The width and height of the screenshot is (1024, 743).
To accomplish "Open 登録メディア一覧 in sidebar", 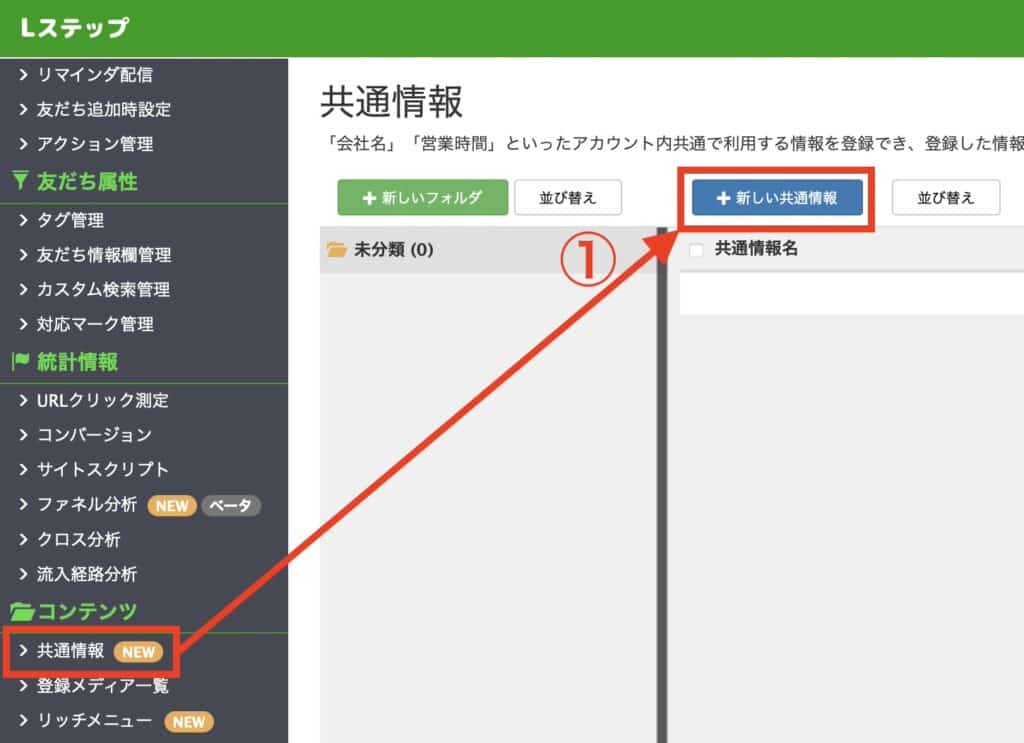I will [x=103, y=686].
